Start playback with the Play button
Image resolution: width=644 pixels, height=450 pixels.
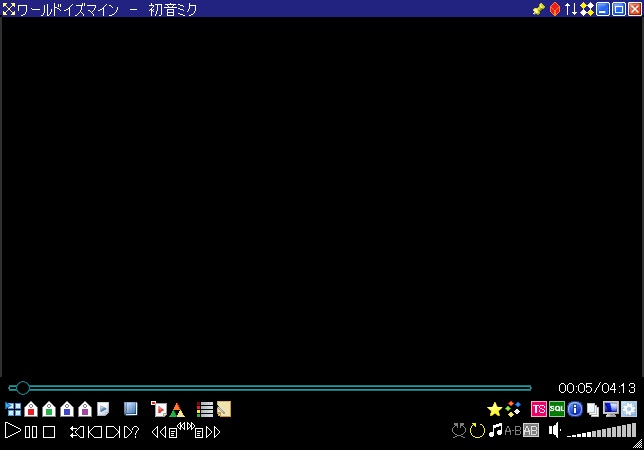tap(12, 431)
